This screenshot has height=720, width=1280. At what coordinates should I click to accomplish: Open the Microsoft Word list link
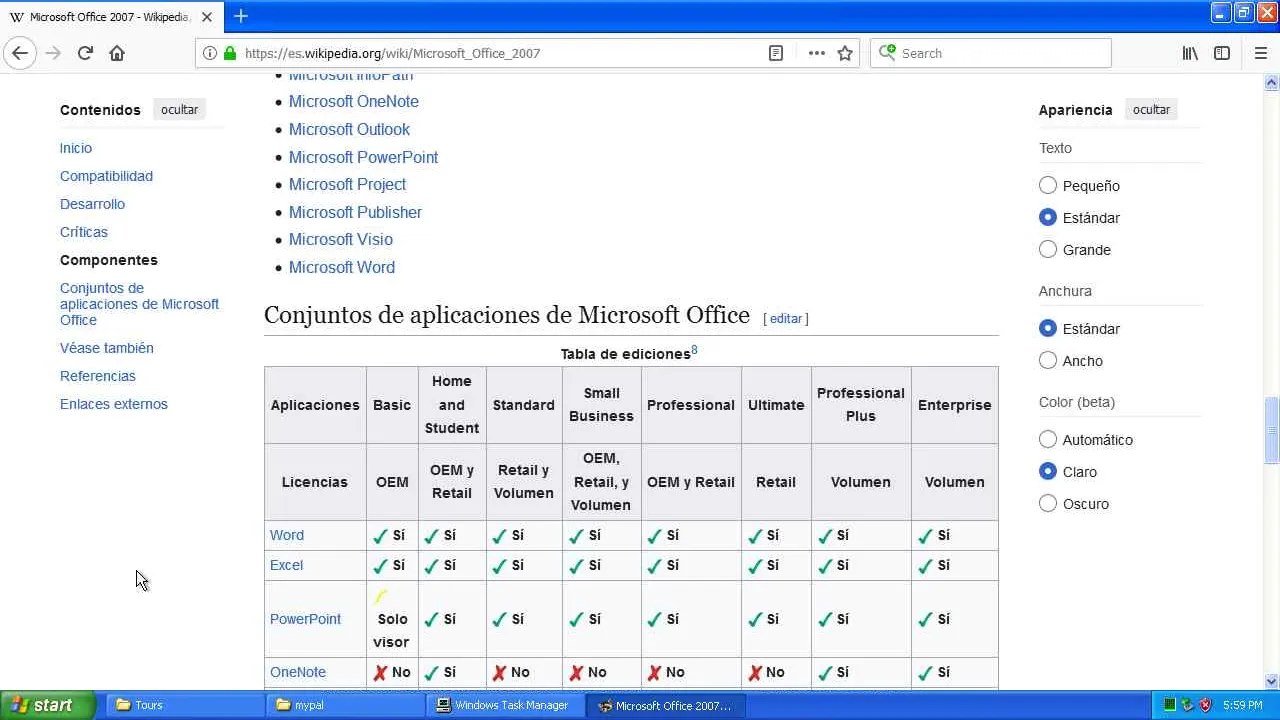coord(342,267)
